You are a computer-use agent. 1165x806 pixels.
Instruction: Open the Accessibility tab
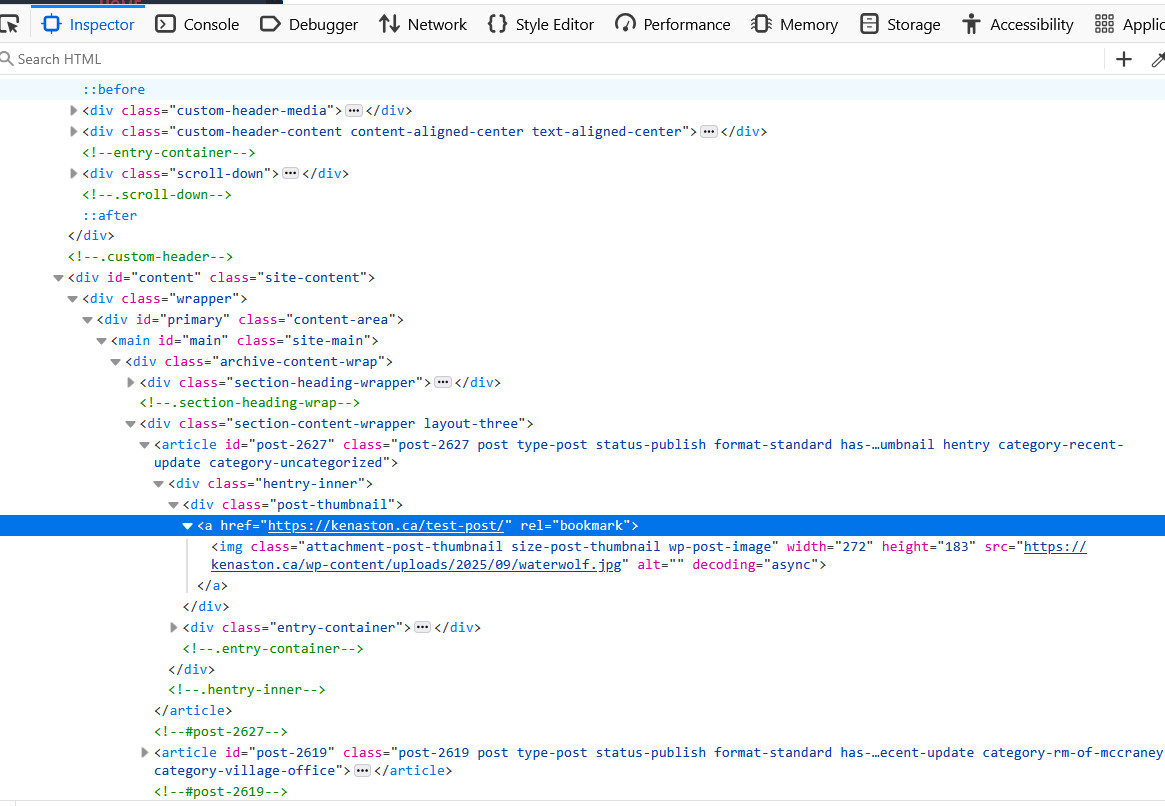point(1017,24)
